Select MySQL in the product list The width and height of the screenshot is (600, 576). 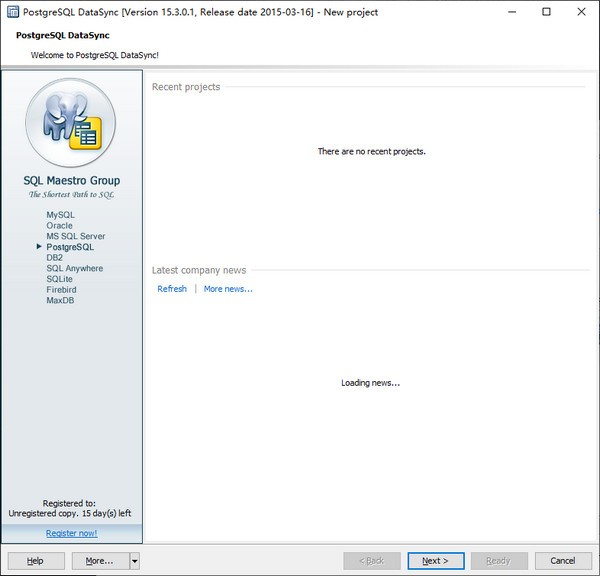tap(60, 215)
